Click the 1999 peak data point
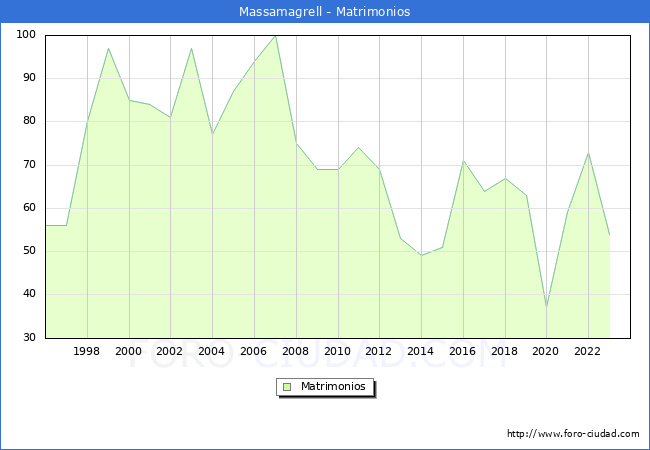This screenshot has width=650, height=450. click(x=108, y=48)
